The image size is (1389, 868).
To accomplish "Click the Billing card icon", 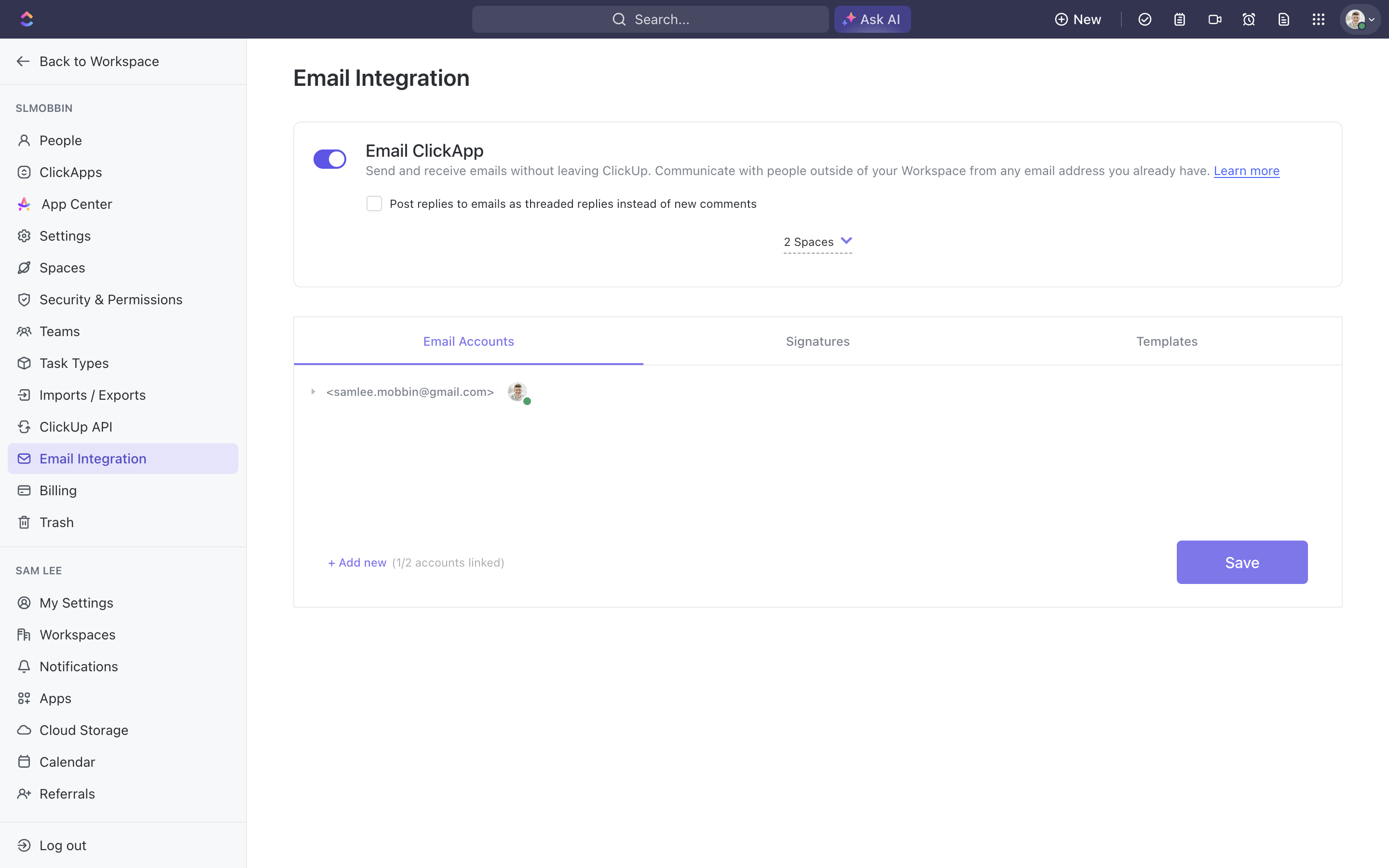I will pyautogui.click(x=24, y=491).
